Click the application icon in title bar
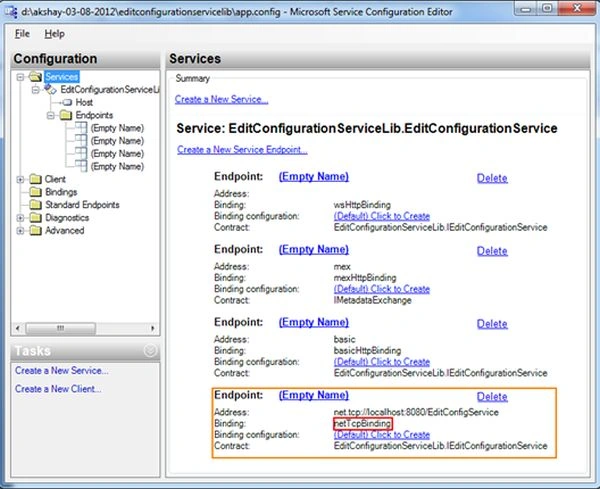Image resolution: width=600 pixels, height=489 pixels. click(x=12, y=12)
